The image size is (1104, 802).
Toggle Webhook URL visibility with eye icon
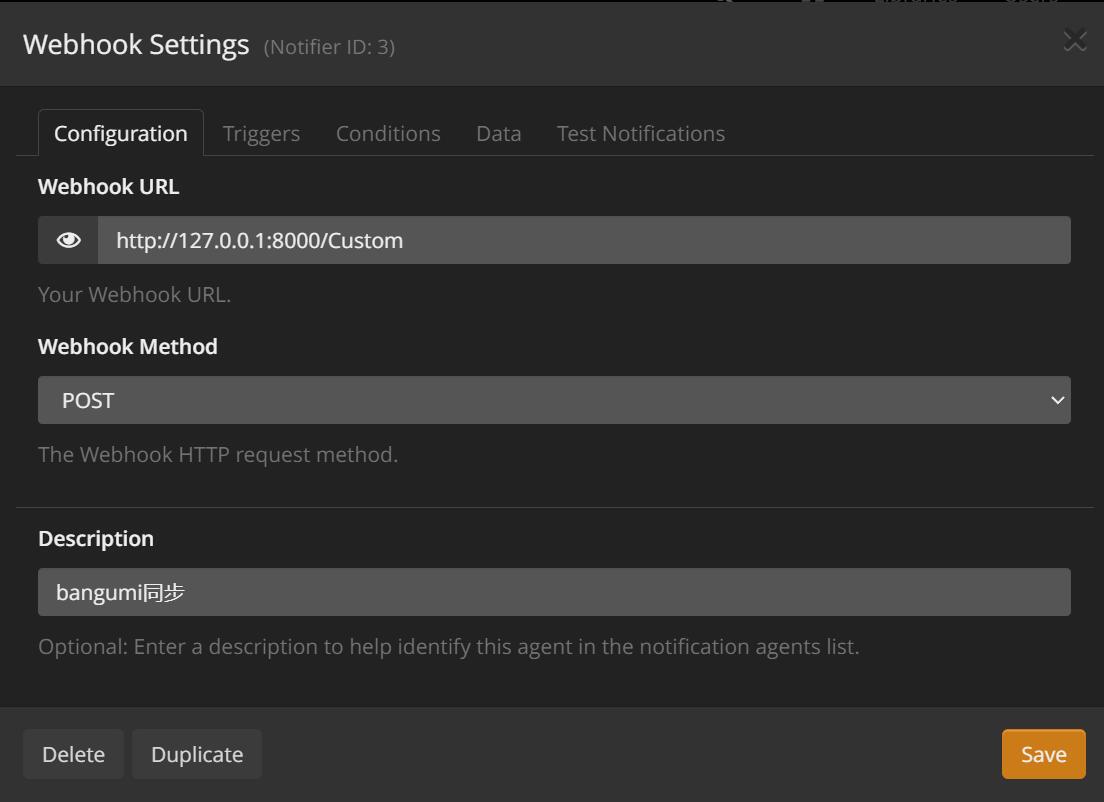tap(68, 240)
